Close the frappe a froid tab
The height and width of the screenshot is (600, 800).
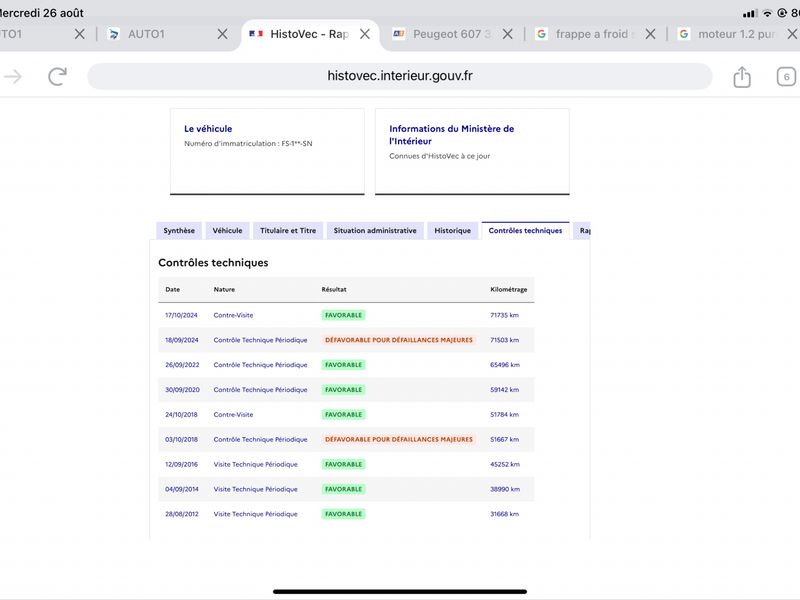651,34
